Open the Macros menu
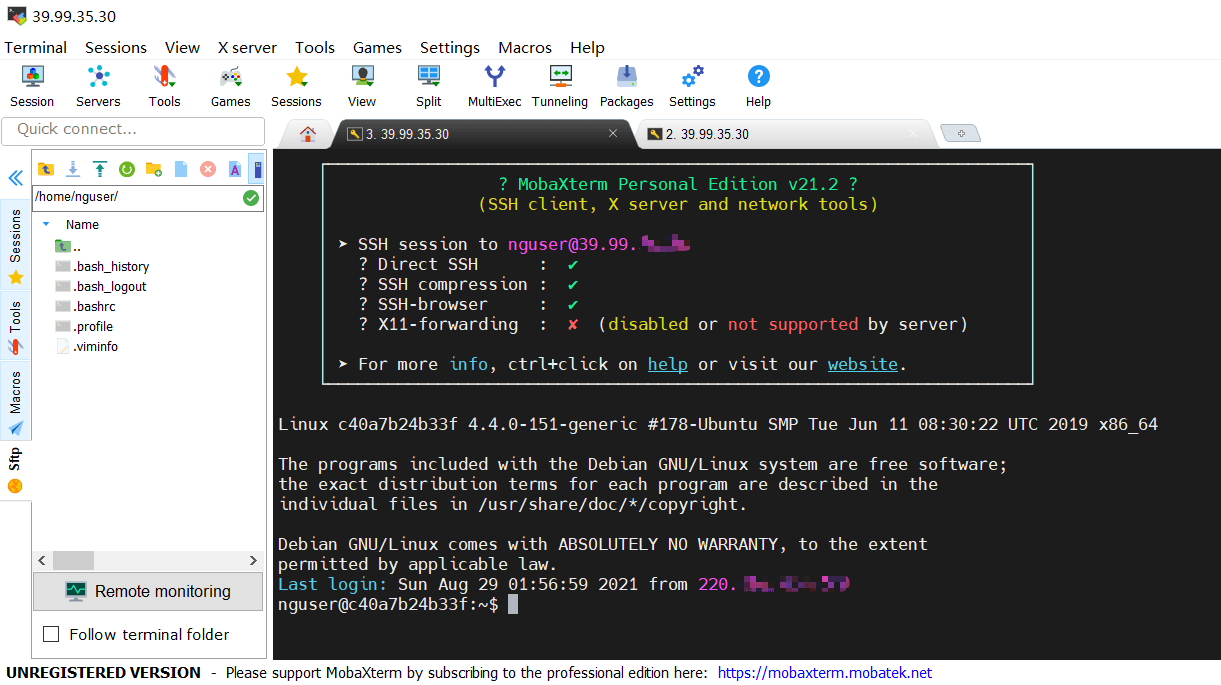This screenshot has width=1221, height=685. [x=525, y=47]
